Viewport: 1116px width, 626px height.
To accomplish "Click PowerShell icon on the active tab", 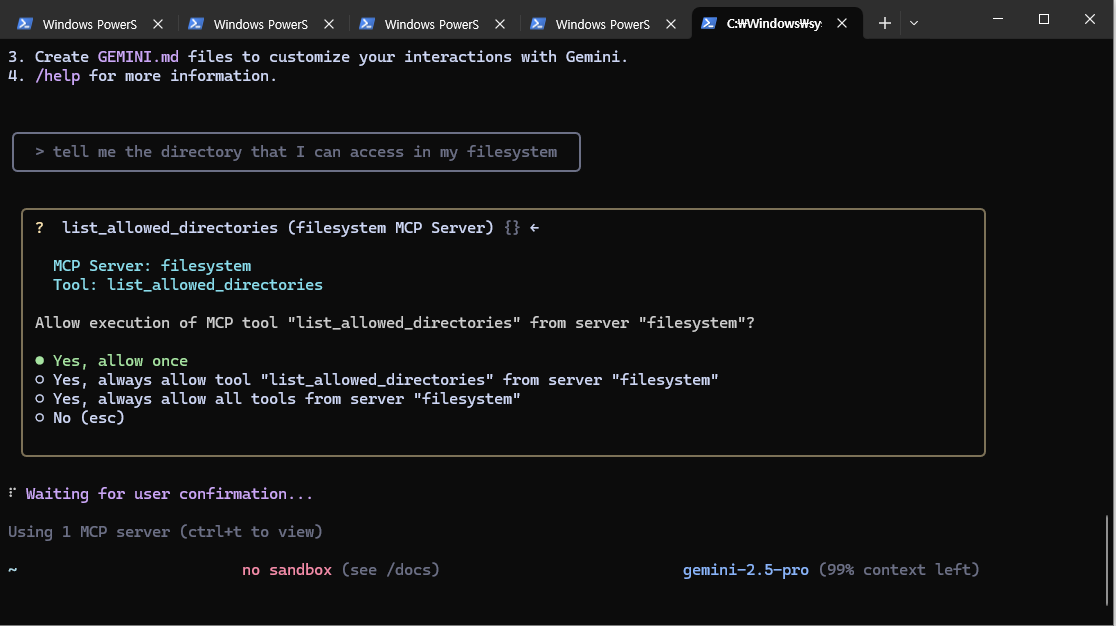I will point(709,23).
